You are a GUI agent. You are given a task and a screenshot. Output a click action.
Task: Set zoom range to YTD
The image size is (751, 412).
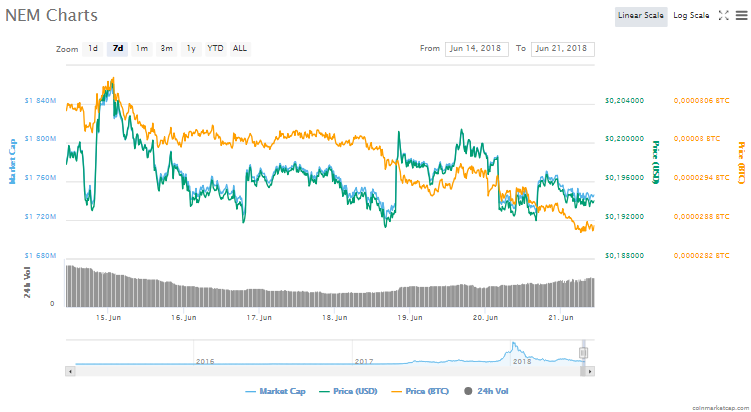pos(215,48)
